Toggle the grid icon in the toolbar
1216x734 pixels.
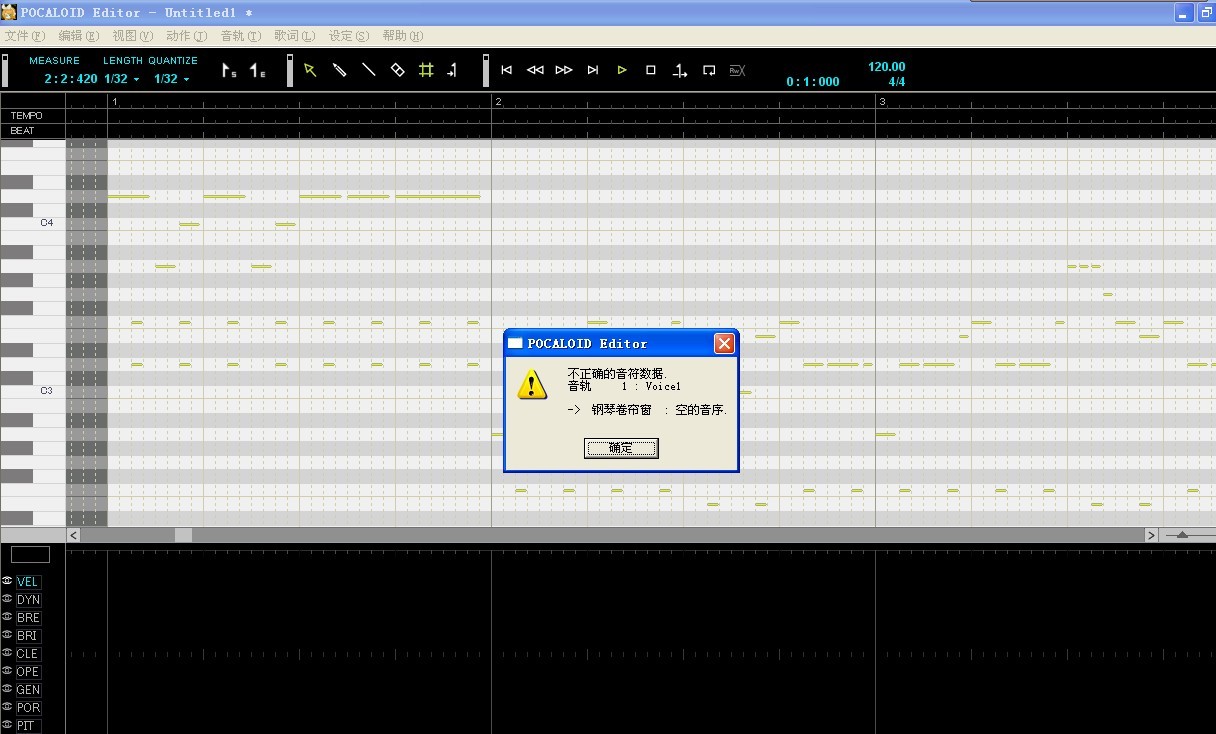coord(426,70)
